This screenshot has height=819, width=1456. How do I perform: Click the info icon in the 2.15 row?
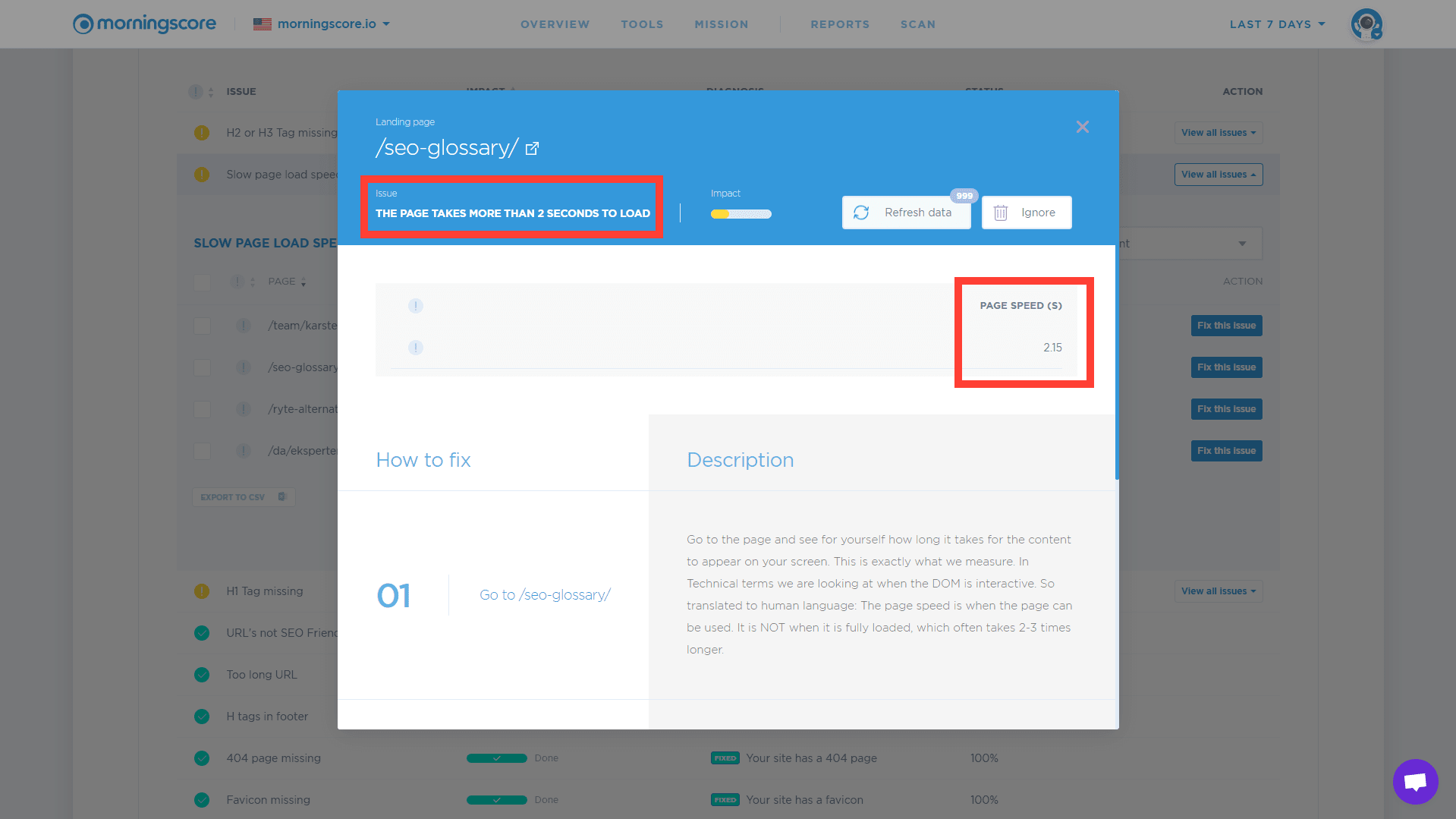(416, 348)
